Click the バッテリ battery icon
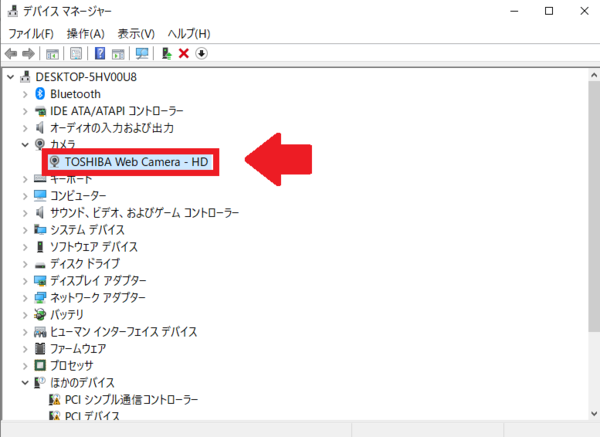 pos(40,315)
